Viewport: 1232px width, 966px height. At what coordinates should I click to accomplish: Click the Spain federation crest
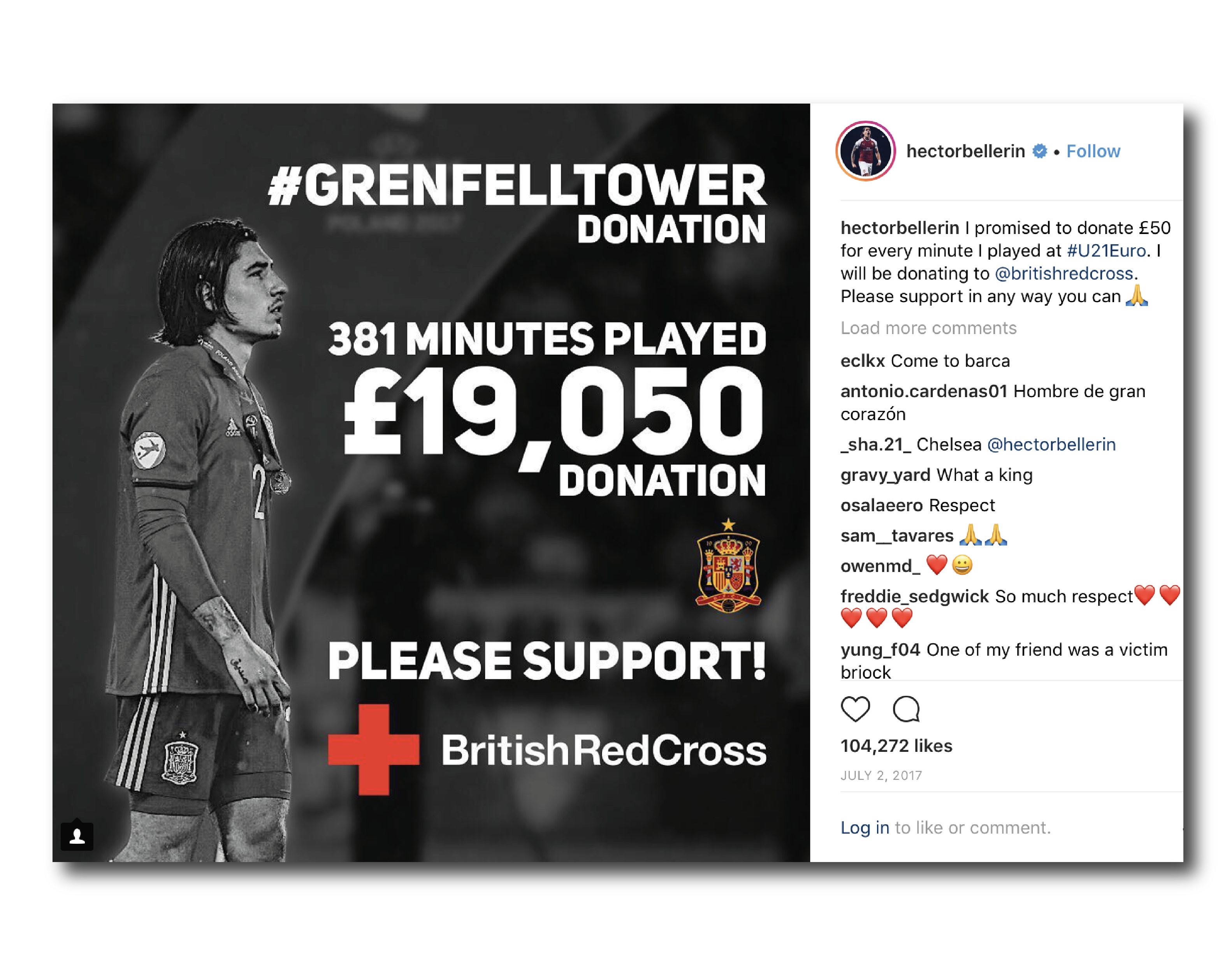(728, 566)
